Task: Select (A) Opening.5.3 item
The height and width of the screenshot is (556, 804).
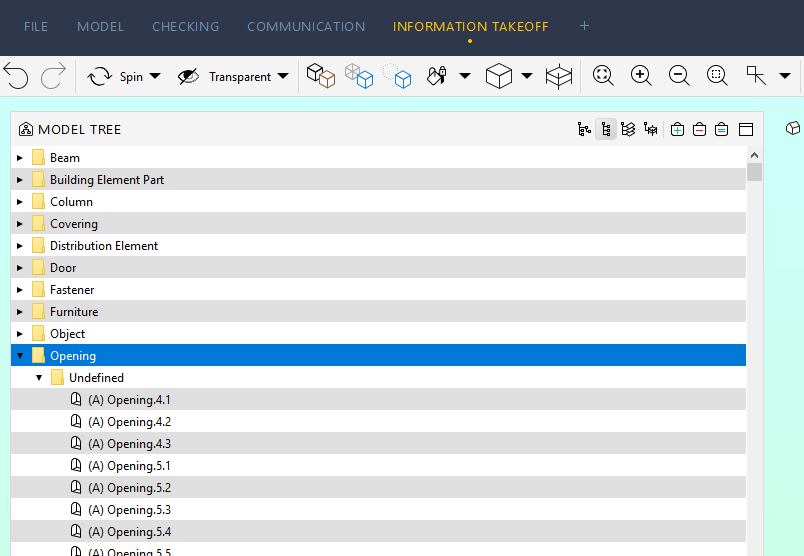Action: [x=378, y=510]
